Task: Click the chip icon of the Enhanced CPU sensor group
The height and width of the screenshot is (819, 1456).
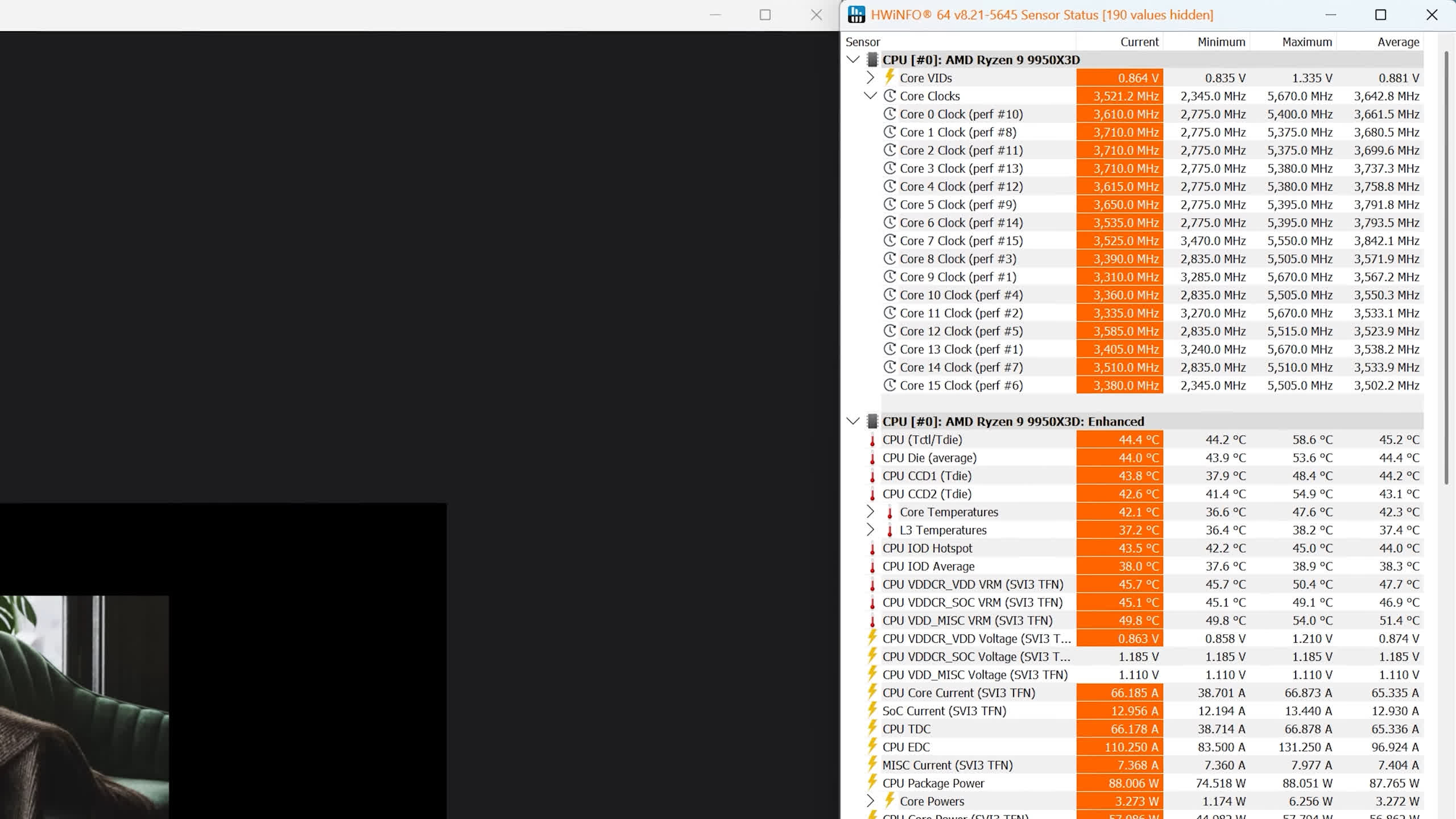Action: (x=872, y=421)
